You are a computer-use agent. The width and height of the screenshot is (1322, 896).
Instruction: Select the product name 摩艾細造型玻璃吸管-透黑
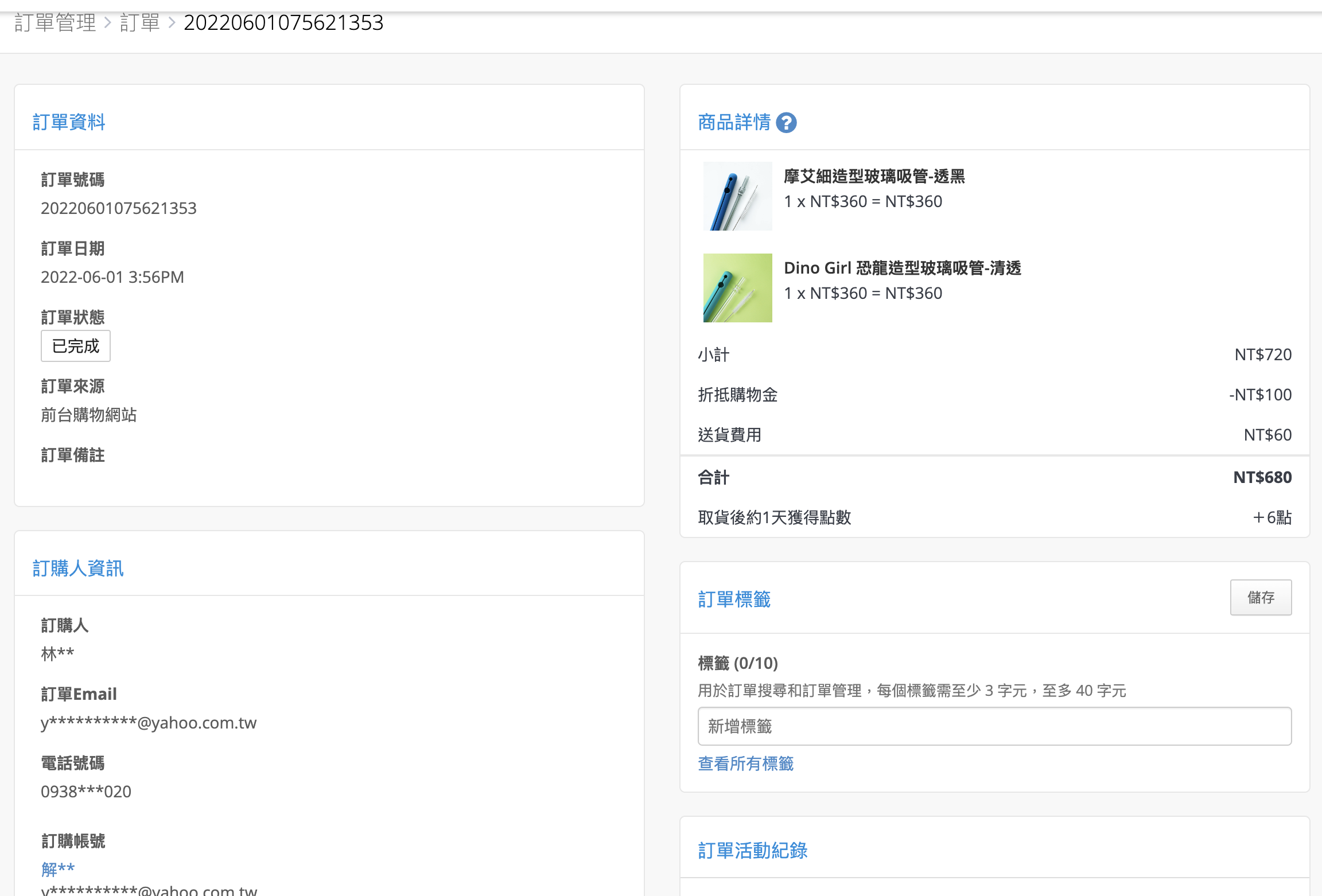[874, 177]
